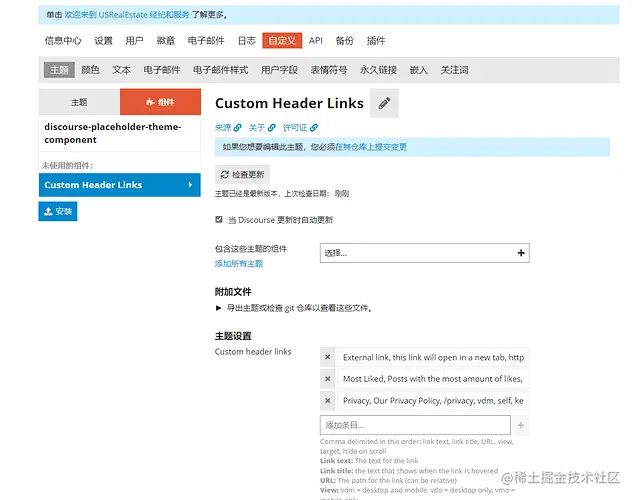
Task: Check for updates with 检查更新 button
Action: pyautogui.click(x=242, y=174)
